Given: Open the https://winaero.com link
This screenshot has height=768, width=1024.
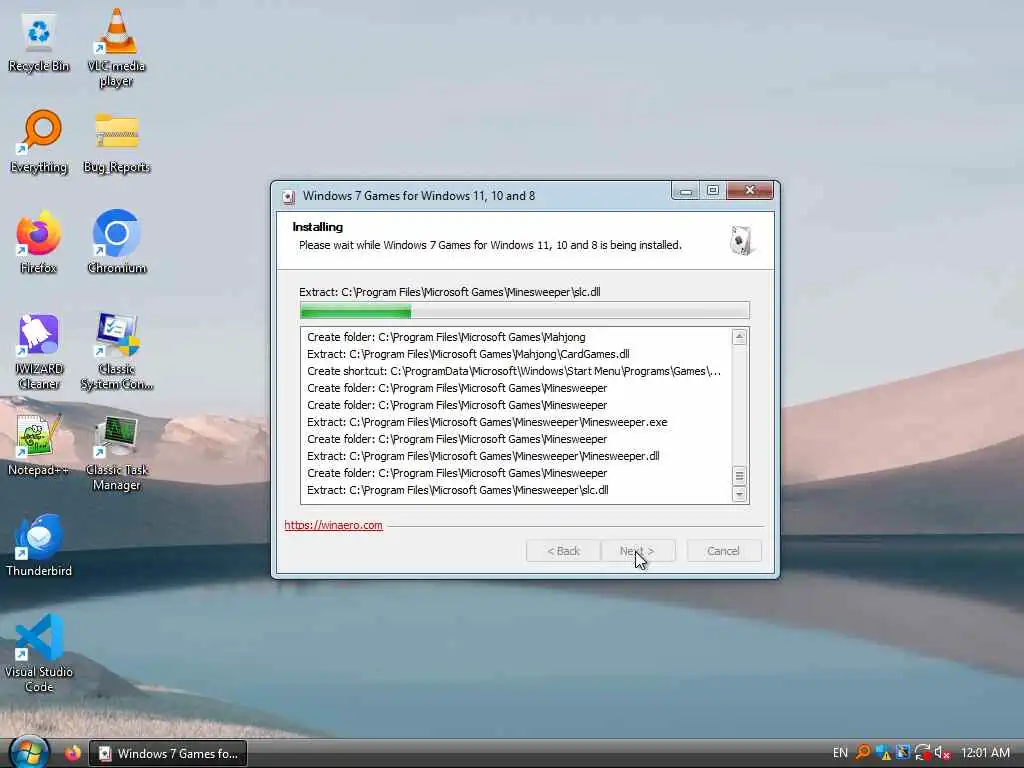Looking at the screenshot, I should [333, 525].
